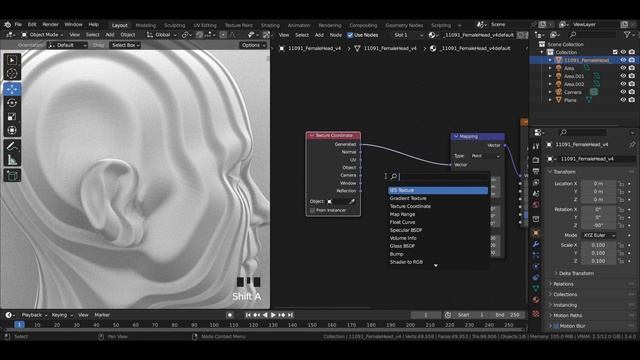Image resolution: width=640 pixels, height=360 pixels.
Task: Choose Gradient Texture from search results
Action: point(438,198)
